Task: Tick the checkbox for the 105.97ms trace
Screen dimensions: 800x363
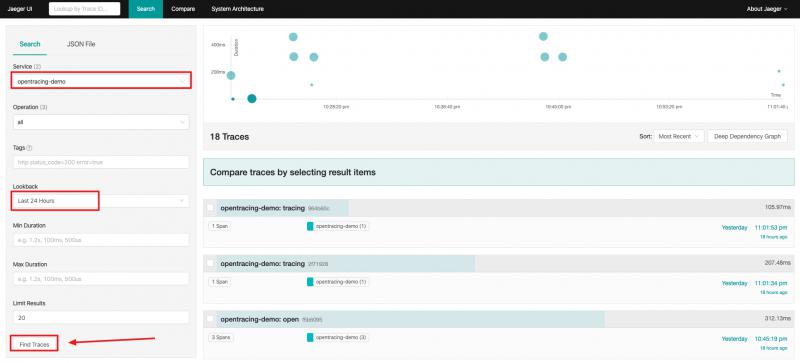Action: point(210,207)
